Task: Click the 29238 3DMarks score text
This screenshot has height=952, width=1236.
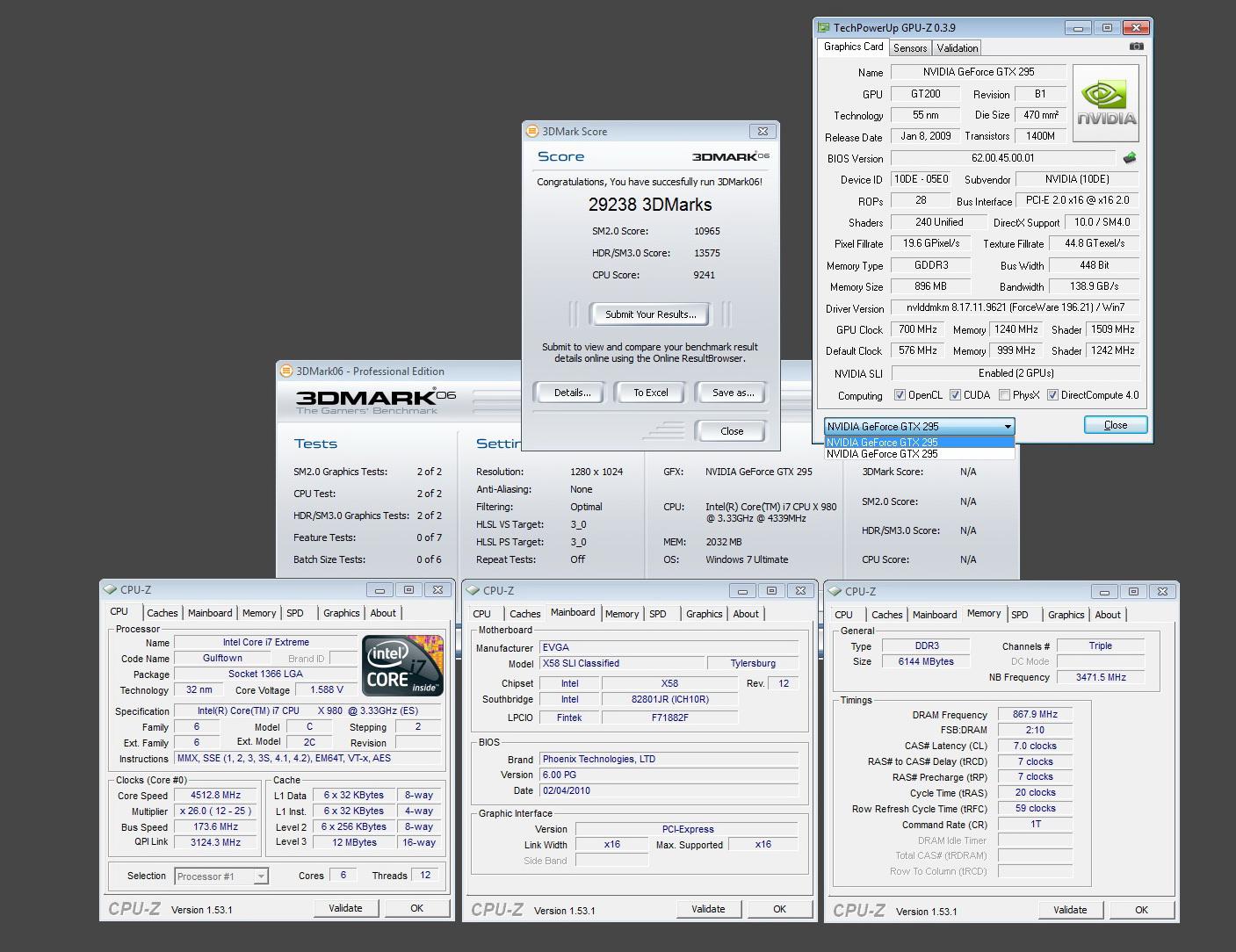Action: tap(650, 205)
